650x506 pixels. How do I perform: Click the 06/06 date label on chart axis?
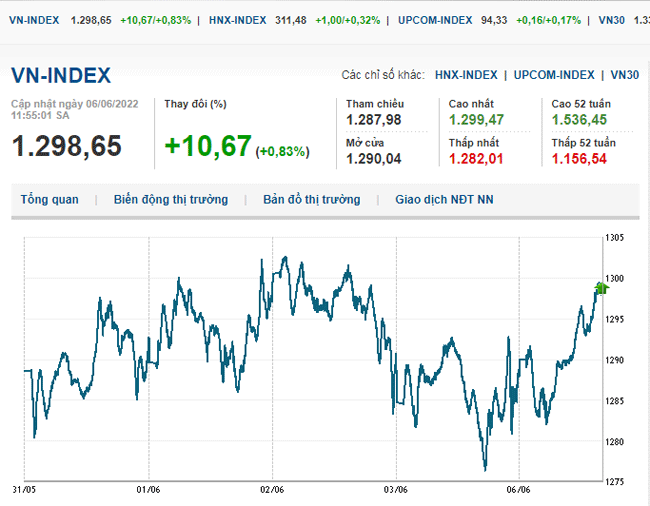[x=519, y=489]
